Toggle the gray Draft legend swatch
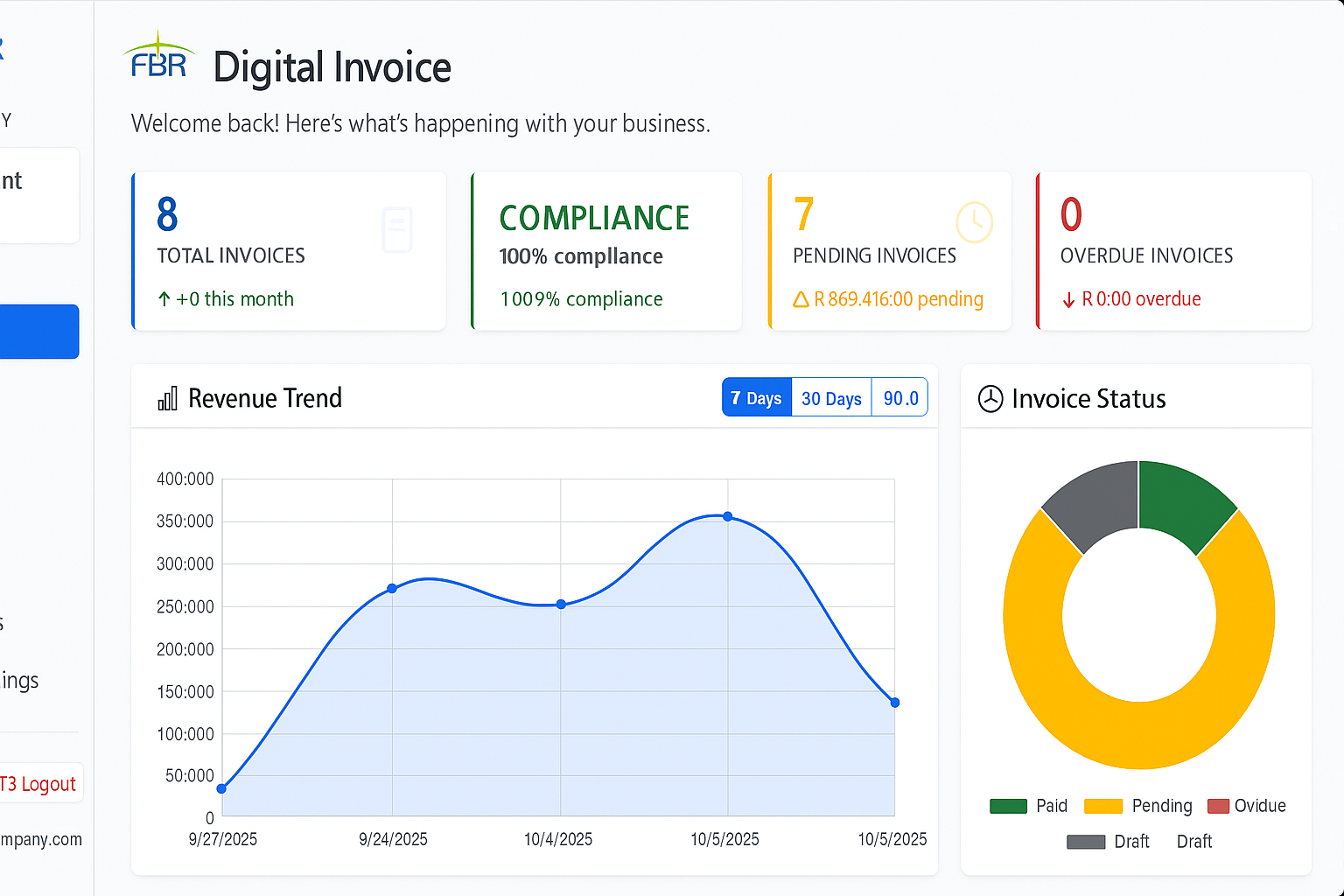The height and width of the screenshot is (896, 1344). coord(1086,842)
